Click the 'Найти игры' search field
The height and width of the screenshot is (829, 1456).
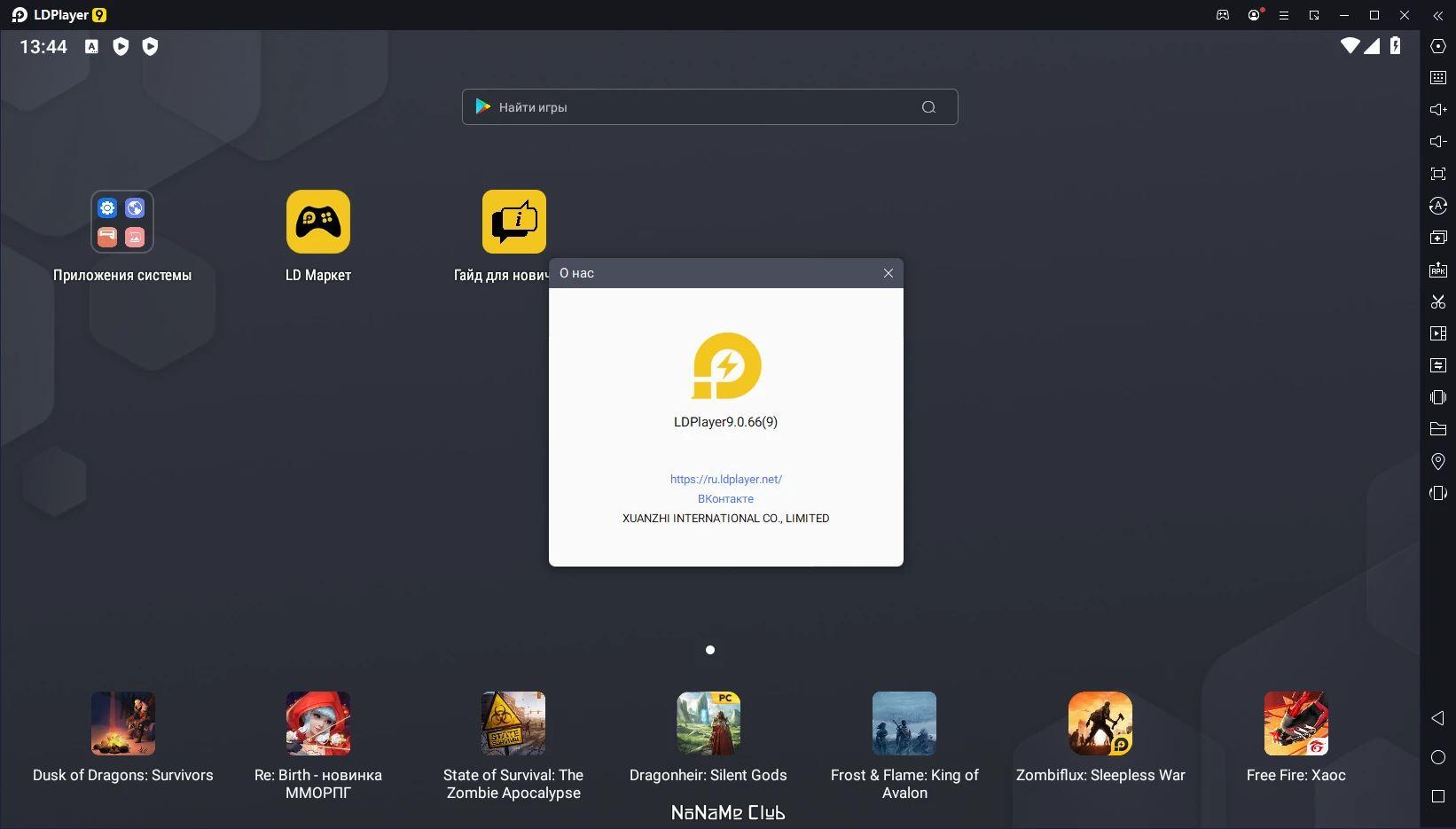(709, 106)
